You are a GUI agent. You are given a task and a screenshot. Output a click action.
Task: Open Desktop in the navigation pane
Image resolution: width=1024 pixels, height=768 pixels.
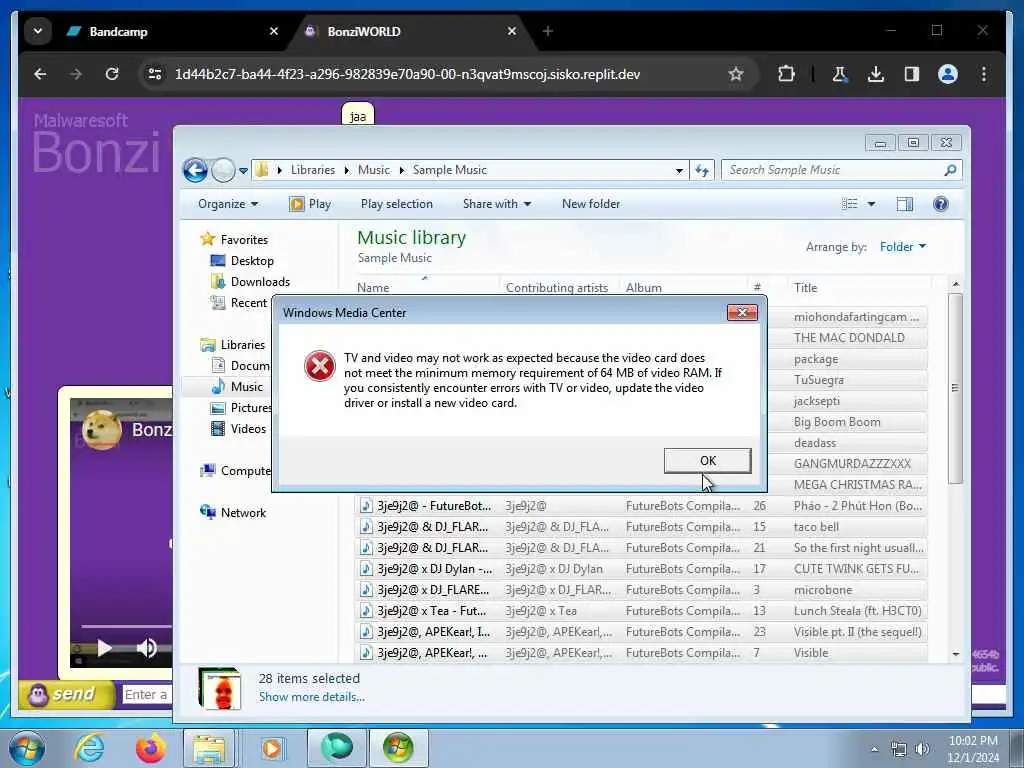251,260
